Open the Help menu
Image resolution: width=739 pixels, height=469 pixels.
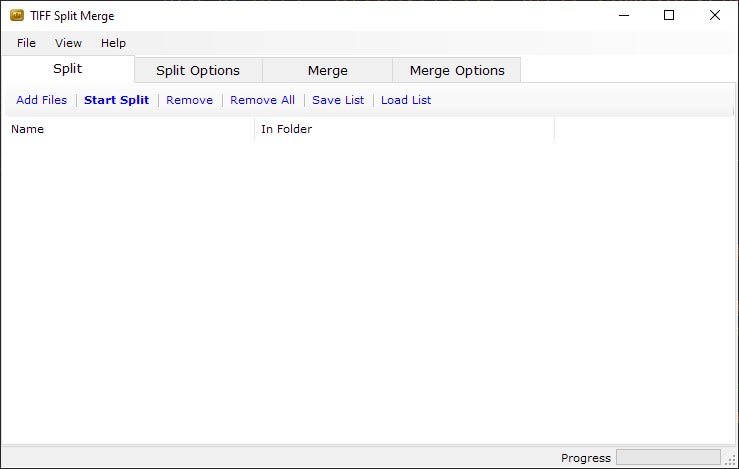point(113,43)
